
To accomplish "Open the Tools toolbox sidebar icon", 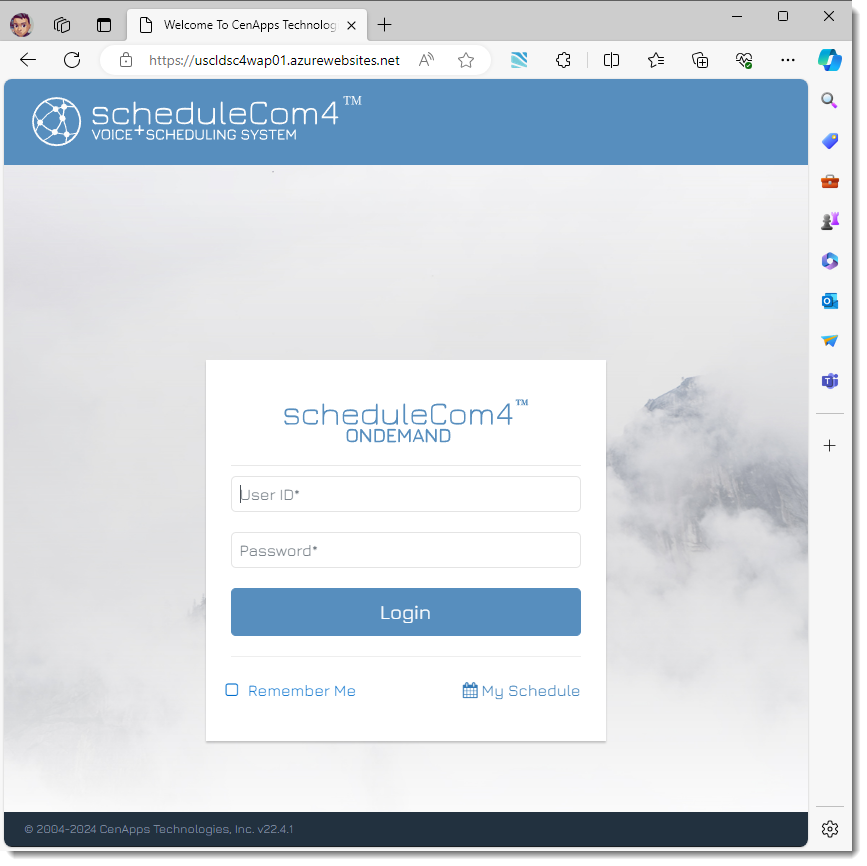I will tap(830, 181).
